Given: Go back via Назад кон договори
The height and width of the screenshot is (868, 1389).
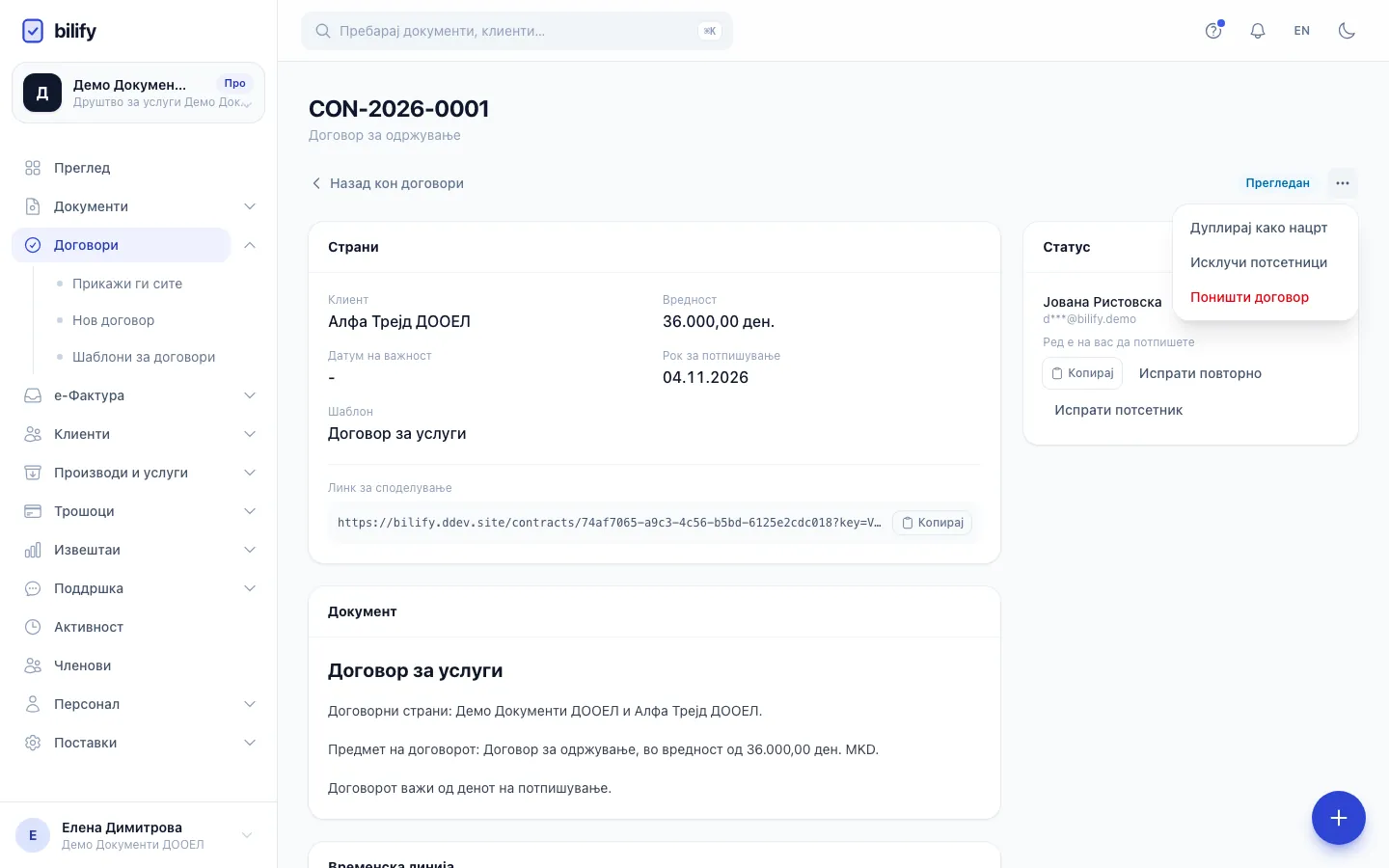Looking at the screenshot, I should [x=387, y=183].
